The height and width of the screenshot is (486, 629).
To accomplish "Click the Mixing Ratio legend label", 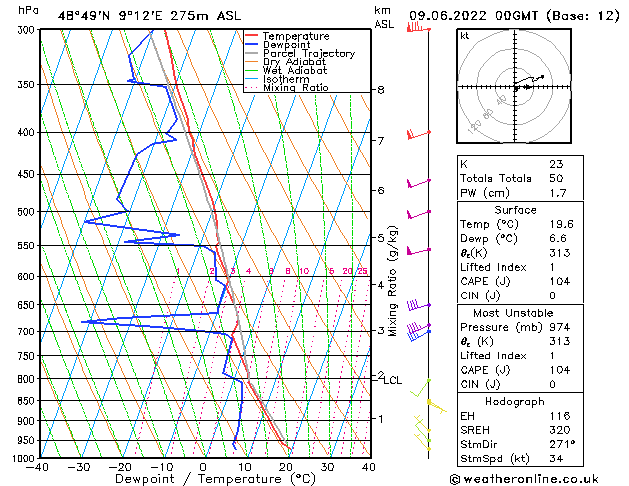I will pos(296,87).
